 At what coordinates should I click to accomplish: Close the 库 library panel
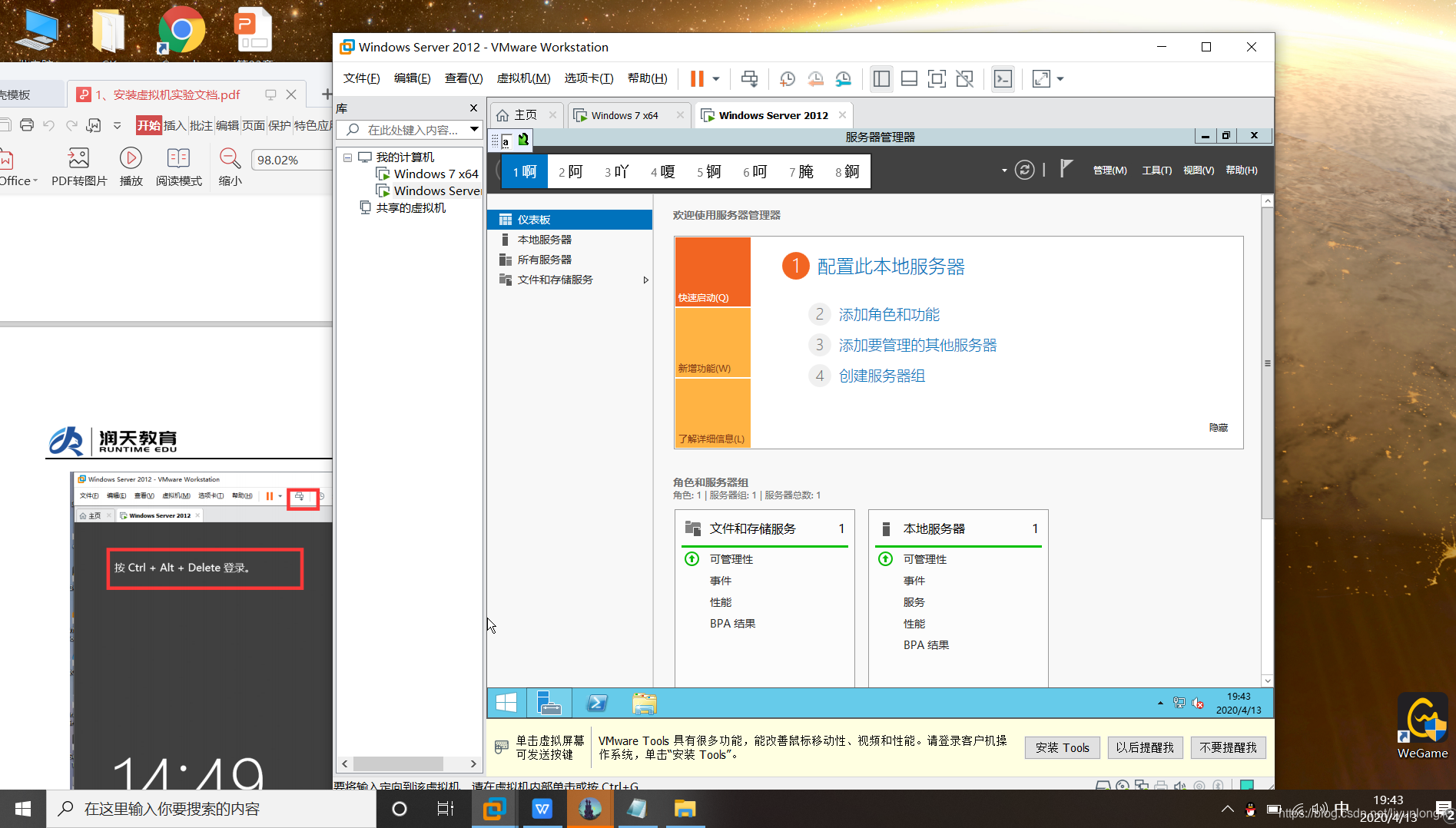(473, 108)
